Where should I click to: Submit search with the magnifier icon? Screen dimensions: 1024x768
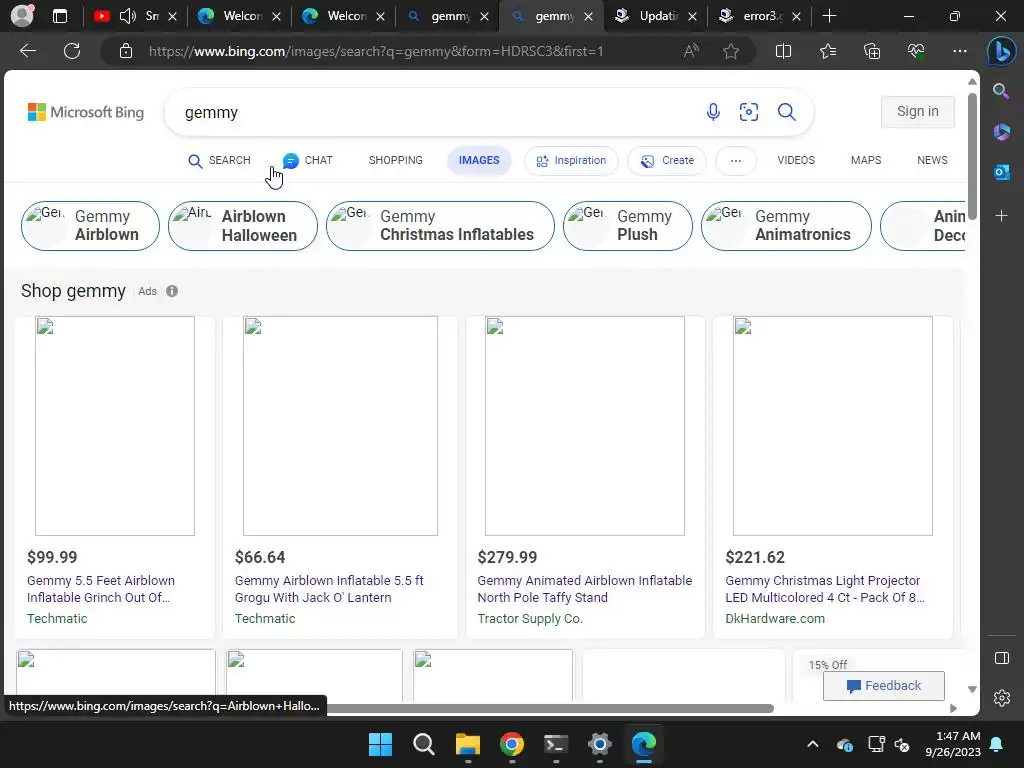(786, 112)
